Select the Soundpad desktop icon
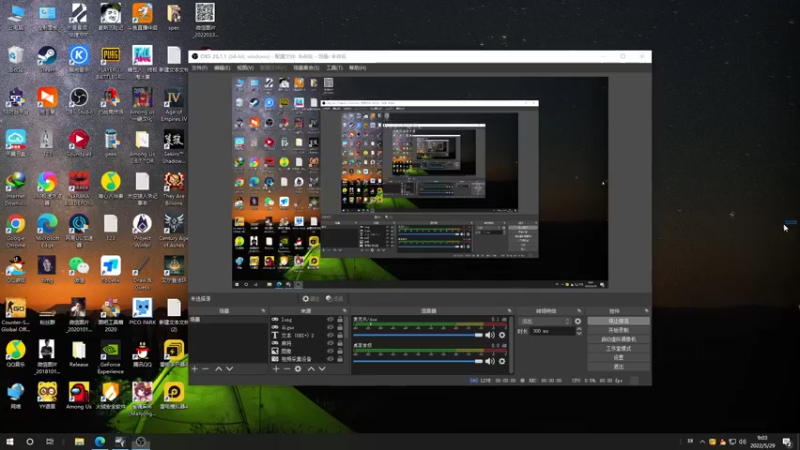Viewport: 800px width, 450px height. [79, 144]
